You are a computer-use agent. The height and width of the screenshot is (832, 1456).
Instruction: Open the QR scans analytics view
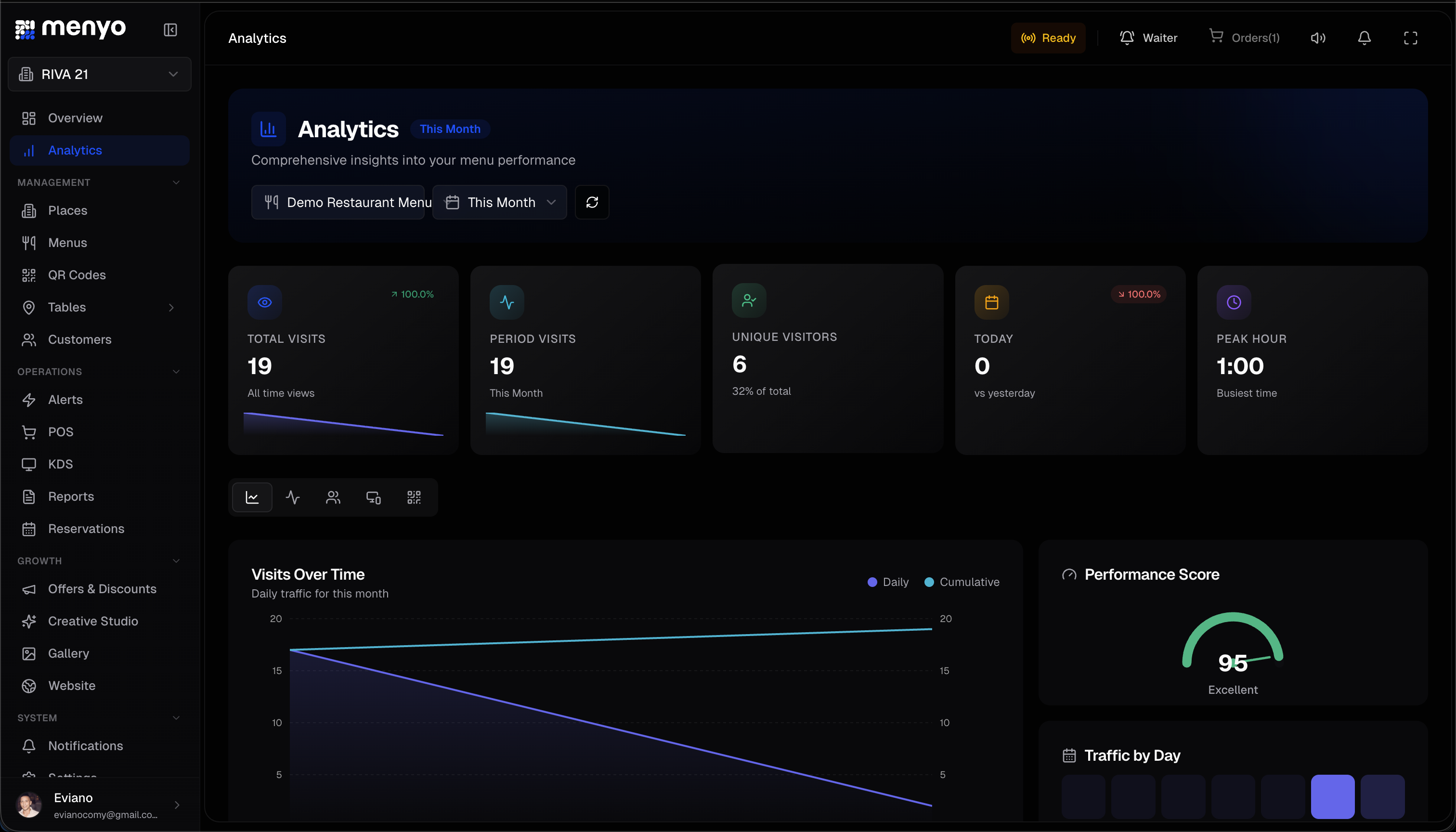(x=414, y=496)
